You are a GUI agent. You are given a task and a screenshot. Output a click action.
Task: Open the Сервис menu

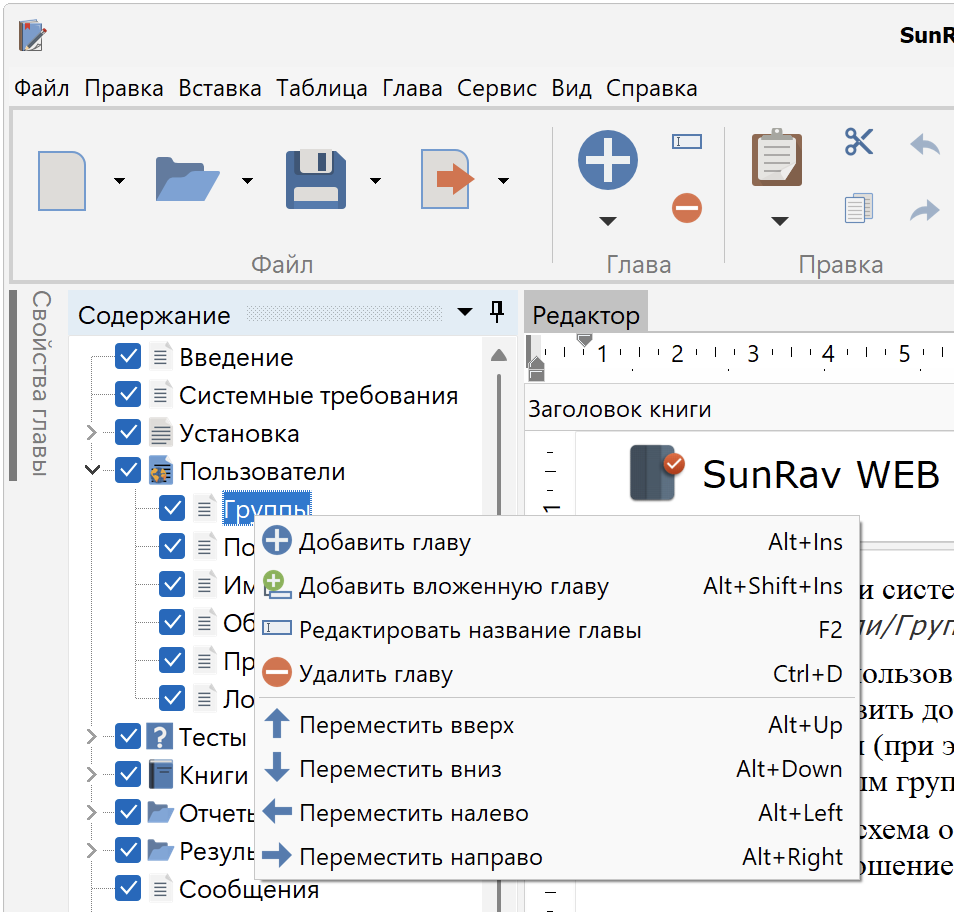[x=497, y=88]
